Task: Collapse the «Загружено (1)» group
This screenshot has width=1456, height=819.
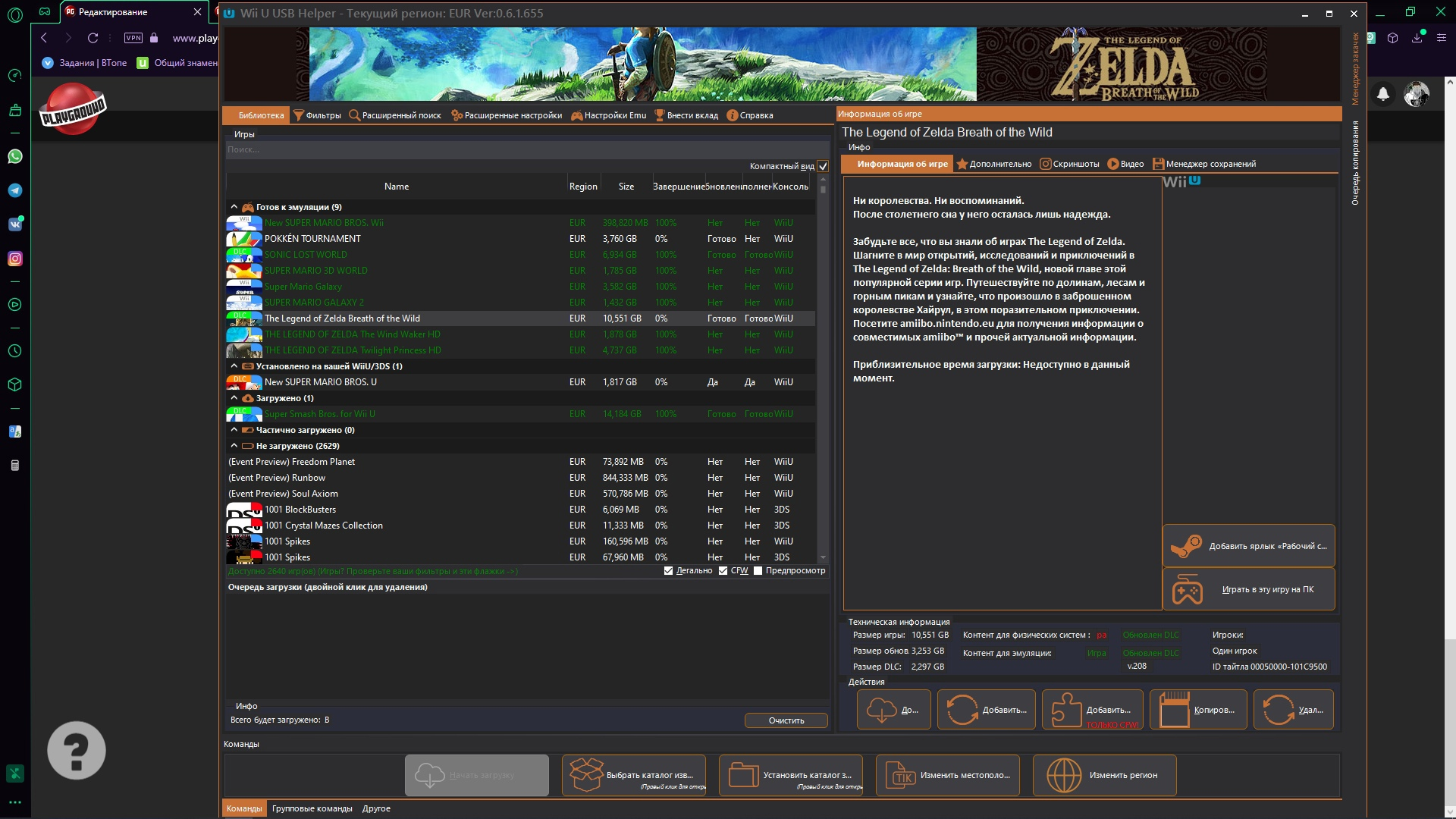Action: pos(234,398)
